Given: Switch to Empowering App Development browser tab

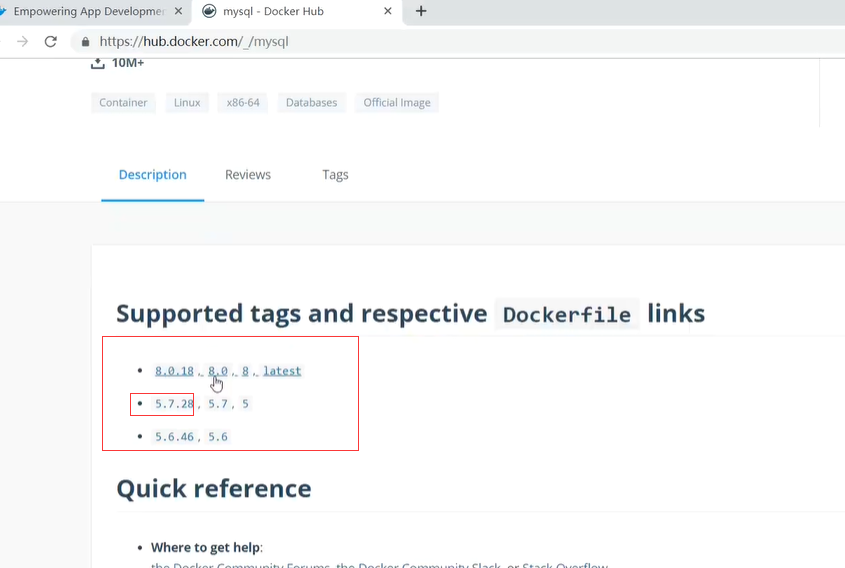Looking at the screenshot, I should 89,11.
